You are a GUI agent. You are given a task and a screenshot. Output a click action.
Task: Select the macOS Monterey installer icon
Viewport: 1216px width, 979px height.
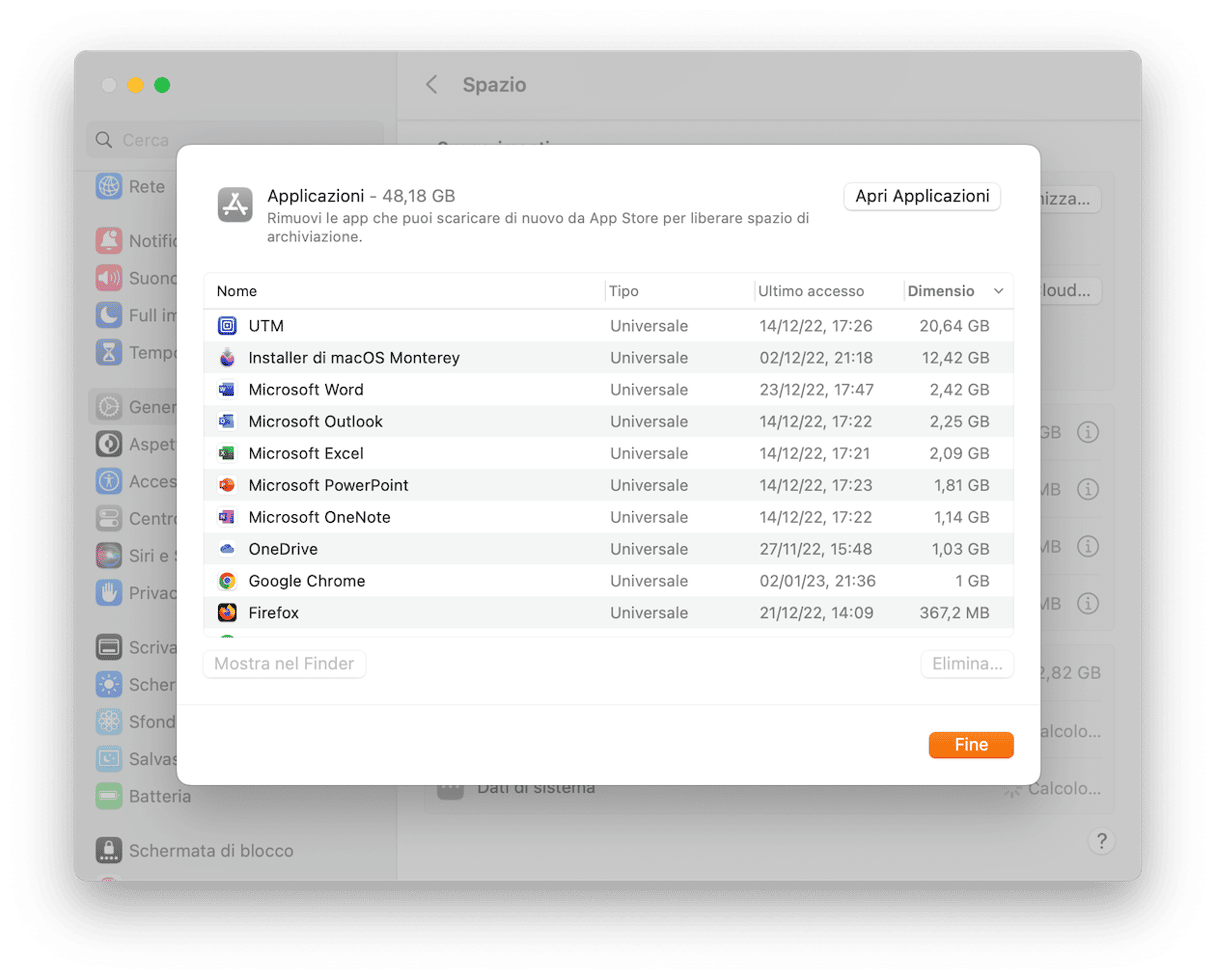[x=227, y=358]
